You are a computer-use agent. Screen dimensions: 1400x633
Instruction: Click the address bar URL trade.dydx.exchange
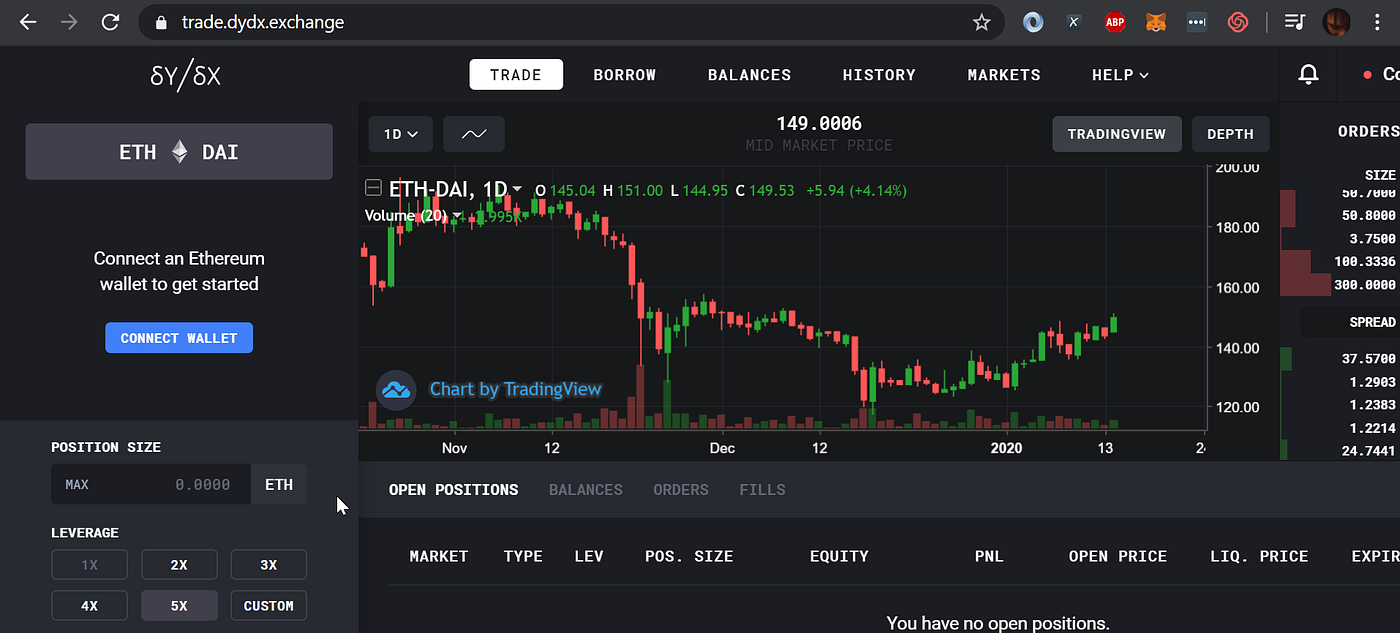(x=263, y=22)
